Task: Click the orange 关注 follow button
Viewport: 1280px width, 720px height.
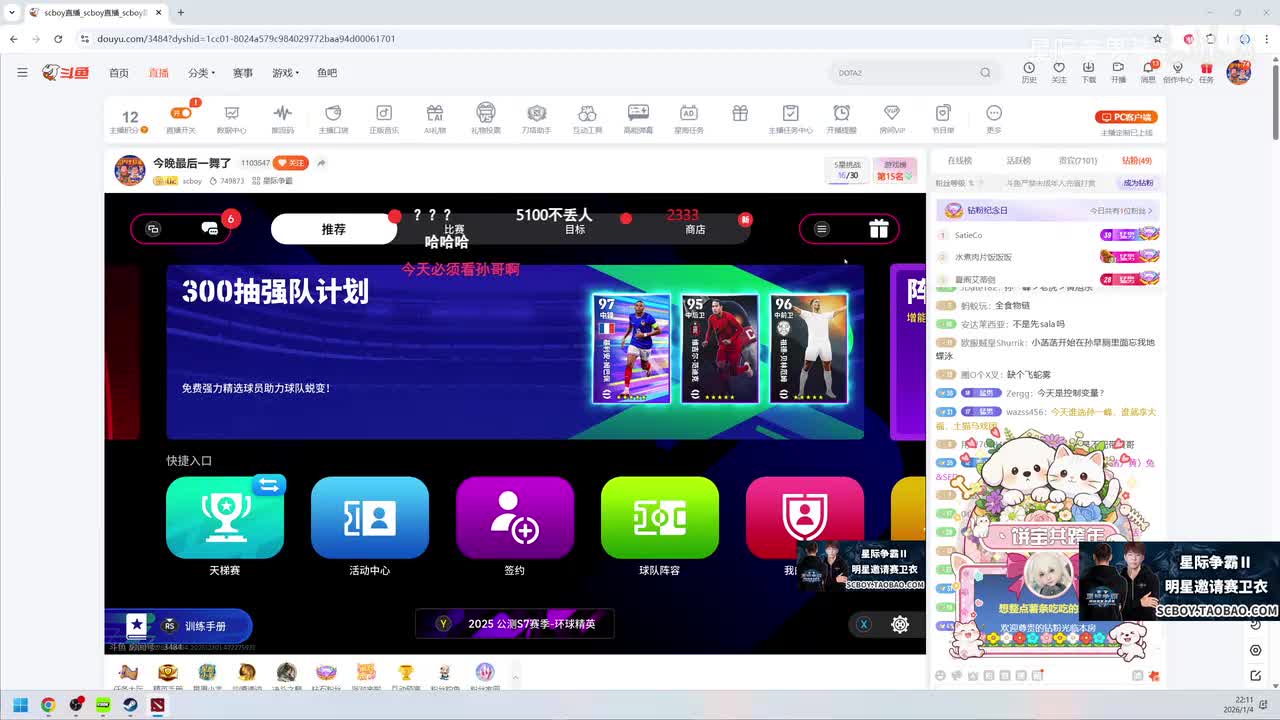Action: pyautogui.click(x=291, y=163)
